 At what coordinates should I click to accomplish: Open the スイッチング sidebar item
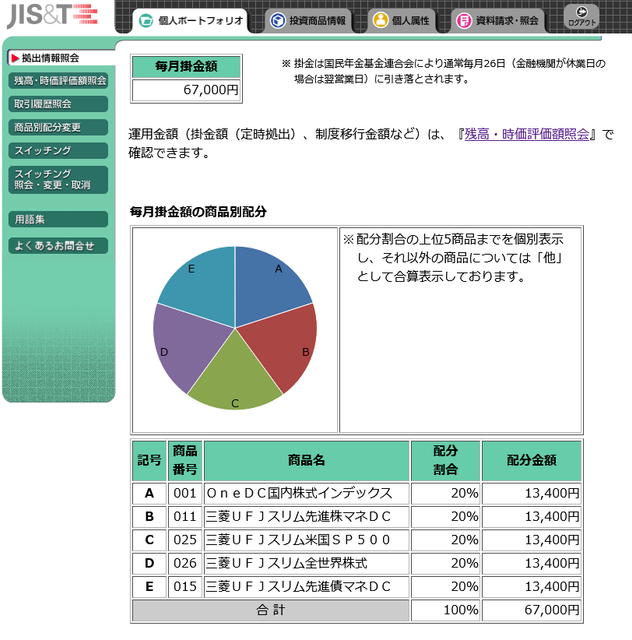pos(58,151)
